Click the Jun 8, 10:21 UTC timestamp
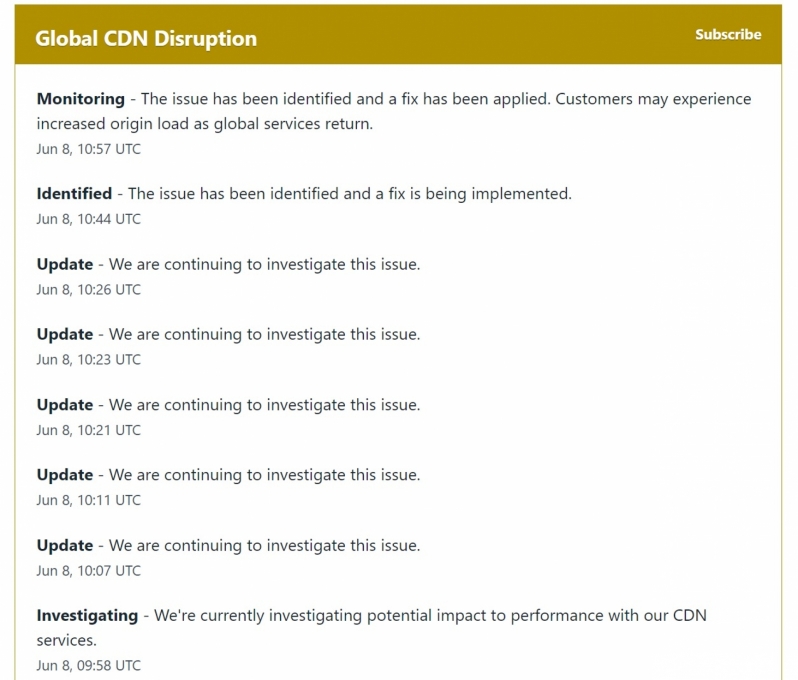This screenshot has height=680, width=798. click(x=89, y=430)
